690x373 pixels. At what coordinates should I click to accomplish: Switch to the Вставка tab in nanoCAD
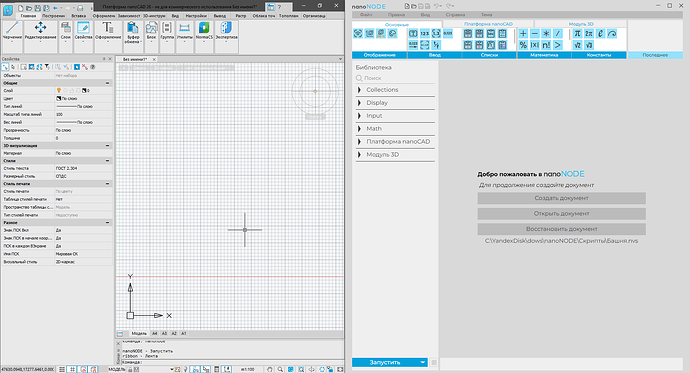click(79, 16)
